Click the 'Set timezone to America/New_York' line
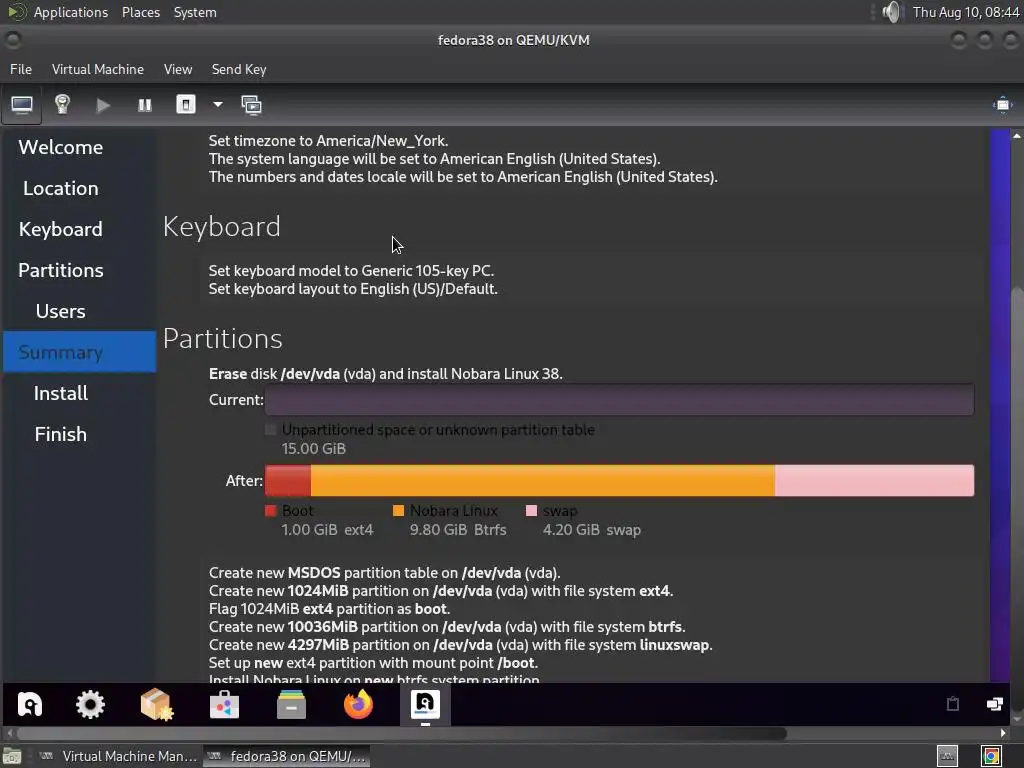The height and width of the screenshot is (768, 1024). pyautogui.click(x=328, y=141)
